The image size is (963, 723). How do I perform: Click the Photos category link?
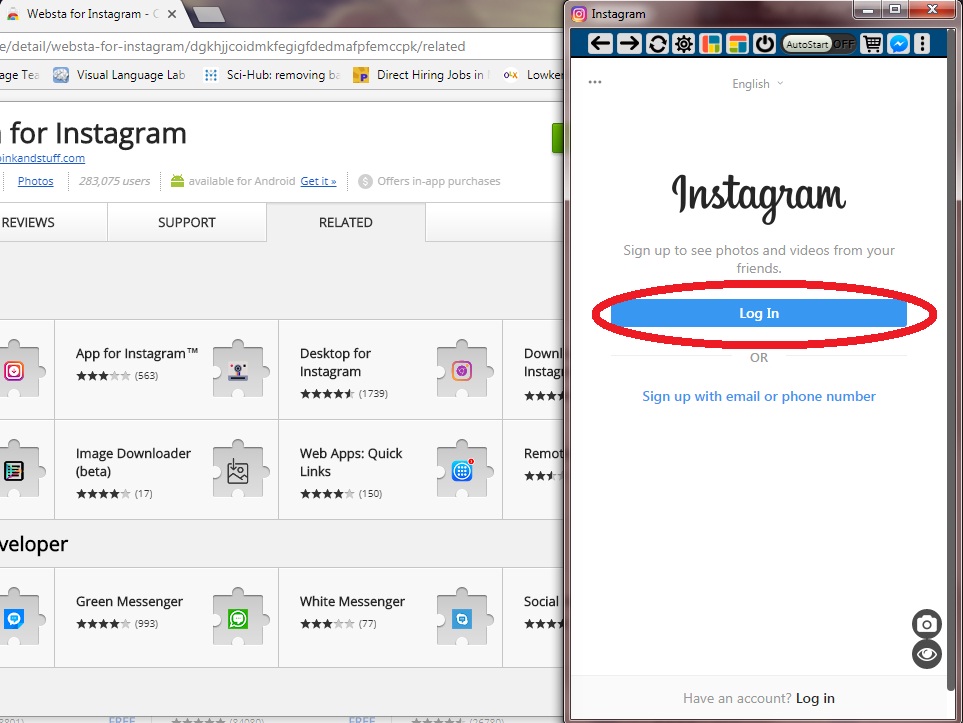pos(36,181)
